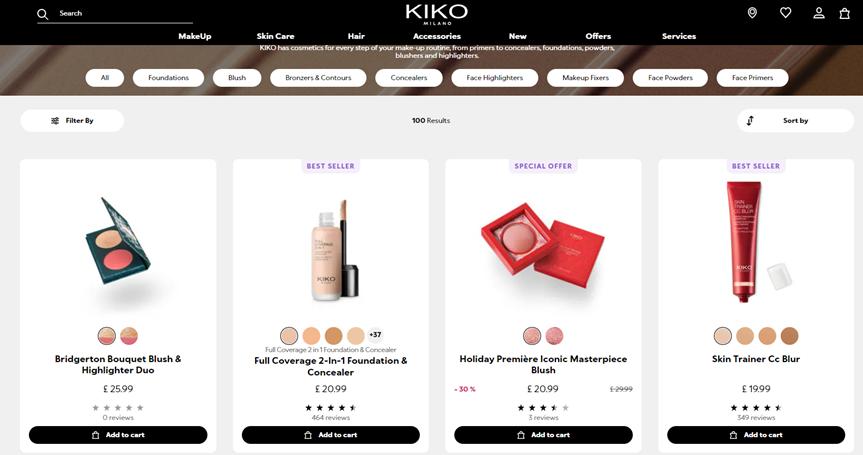Open the store locator pin icon
The image size is (863, 455).
pos(752,13)
